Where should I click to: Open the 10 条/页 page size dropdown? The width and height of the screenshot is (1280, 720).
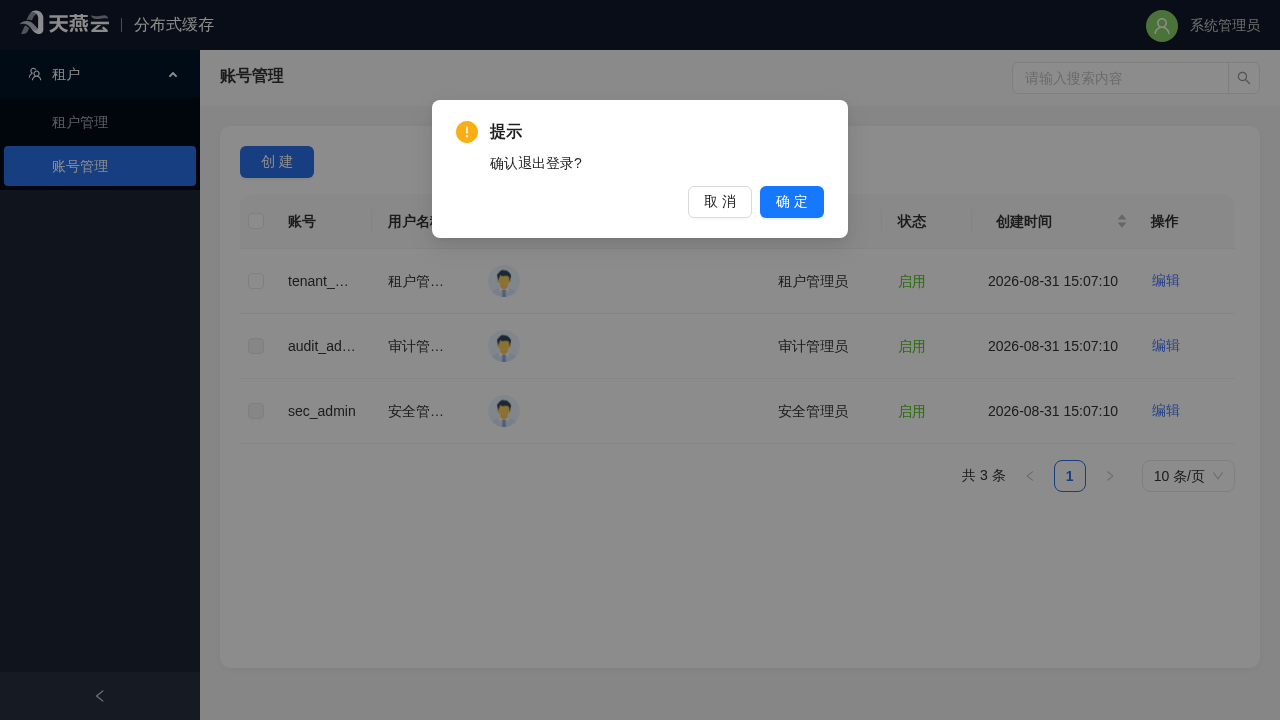(1188, 476)
